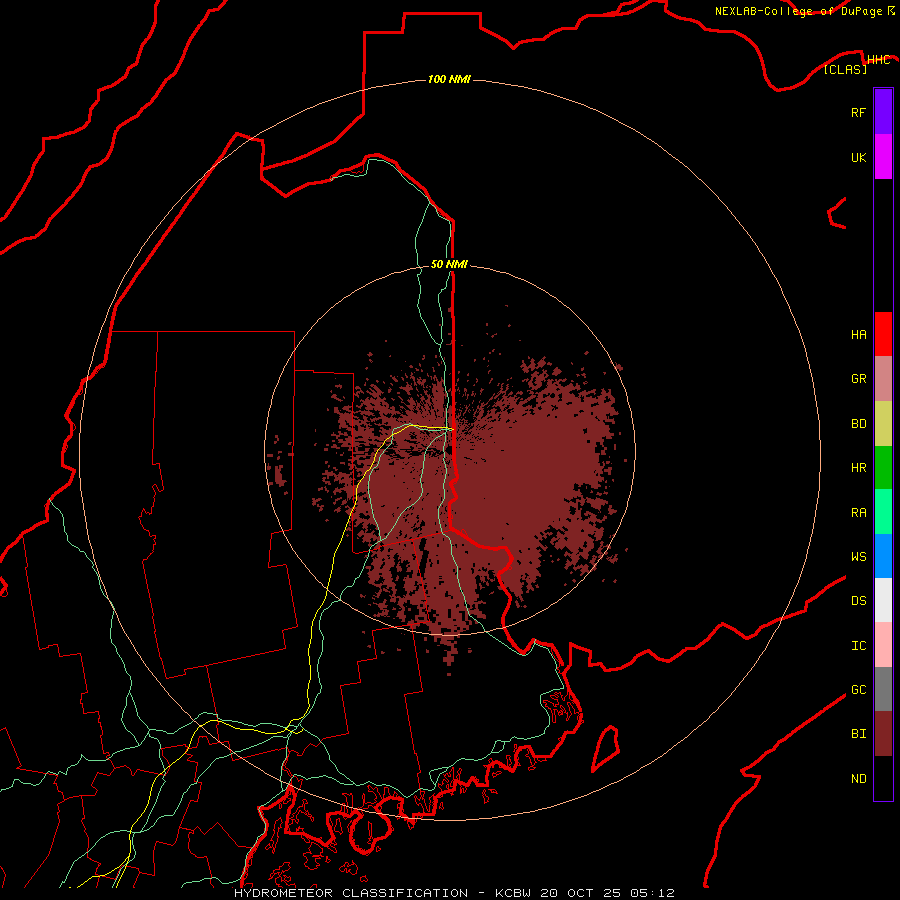Pick the RA mint green legend swatch
This screenshot has height=900, width=900.
click(x=883, y=512)
